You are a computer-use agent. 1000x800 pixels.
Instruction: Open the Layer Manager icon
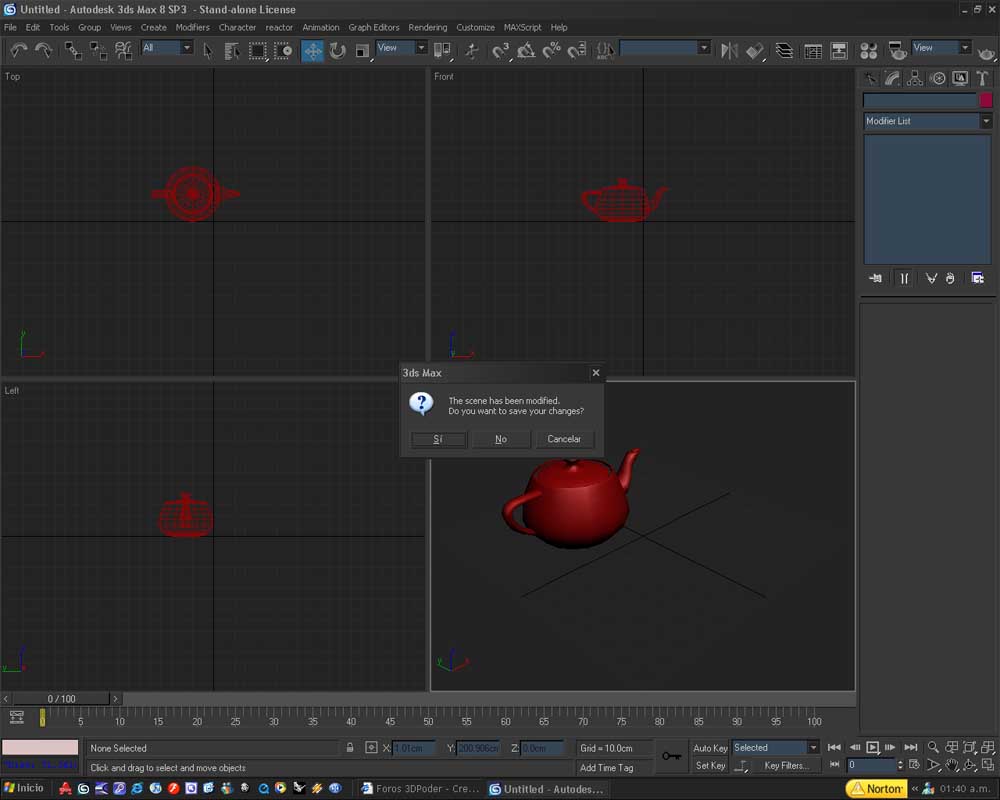pyautogui.click(x=784, y=50)
